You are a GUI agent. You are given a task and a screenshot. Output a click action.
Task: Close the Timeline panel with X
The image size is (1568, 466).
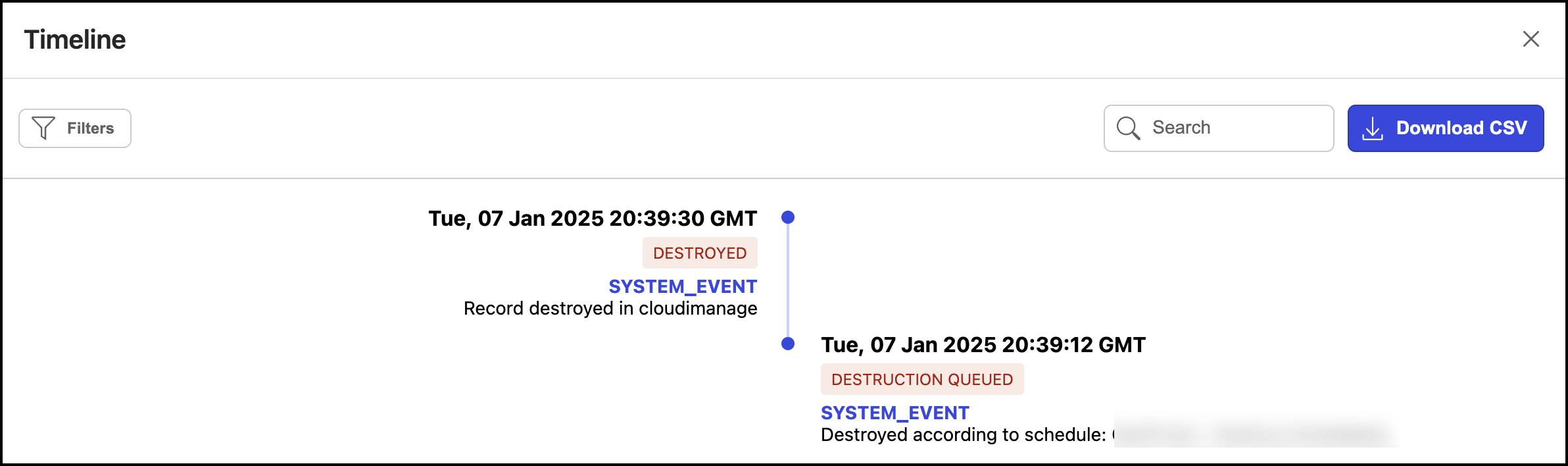point(1531,39)
